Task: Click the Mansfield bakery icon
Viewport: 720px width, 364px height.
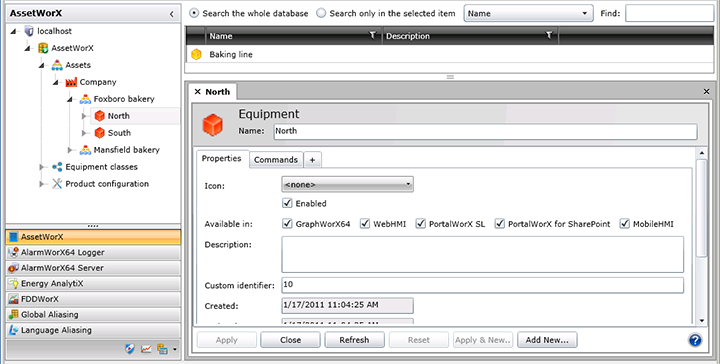Action: point(85,150)
